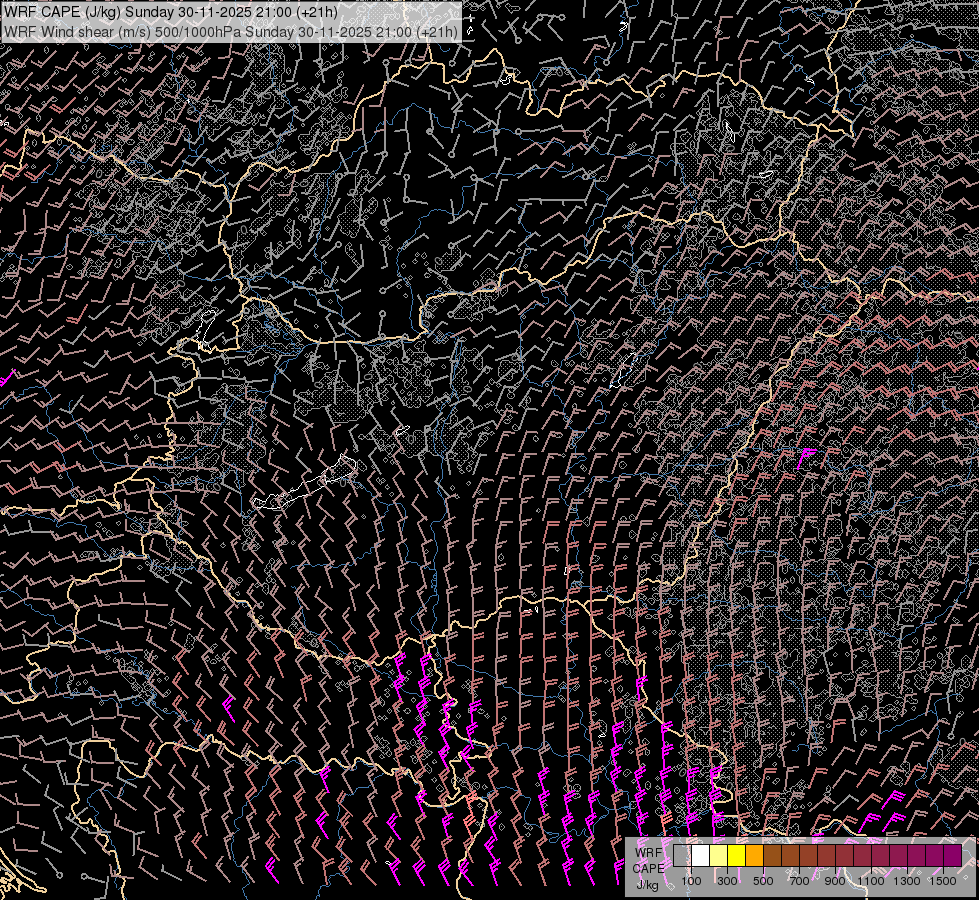Screen dimensions: 979x900
Task: Click the orange swatch in the CAPE legend
Action: tap(754, 856)
